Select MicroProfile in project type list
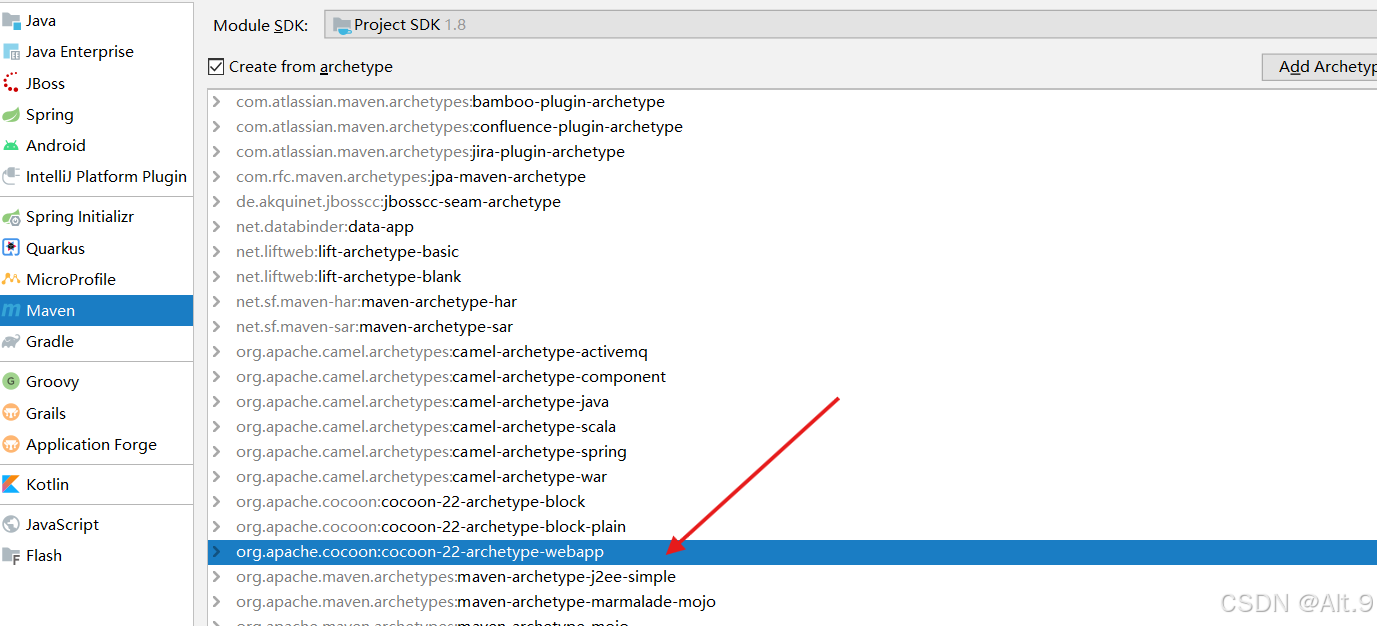 (x=96, y=280)
